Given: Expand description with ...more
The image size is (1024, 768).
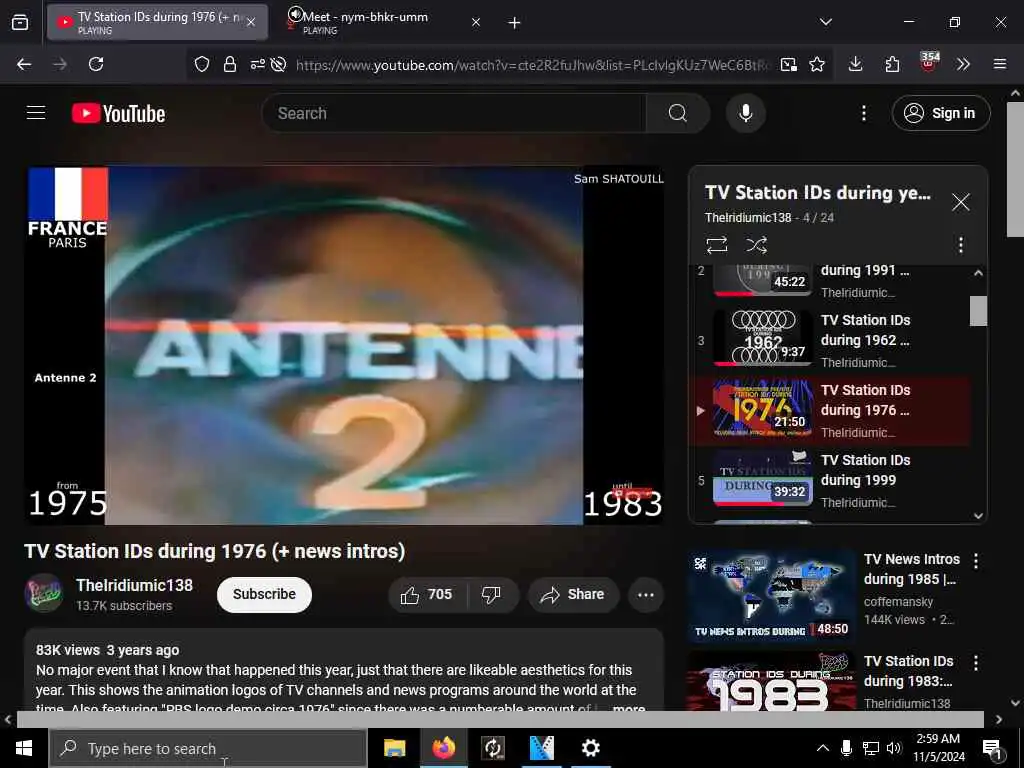Looking at the screenshot, I should [628, 707].
